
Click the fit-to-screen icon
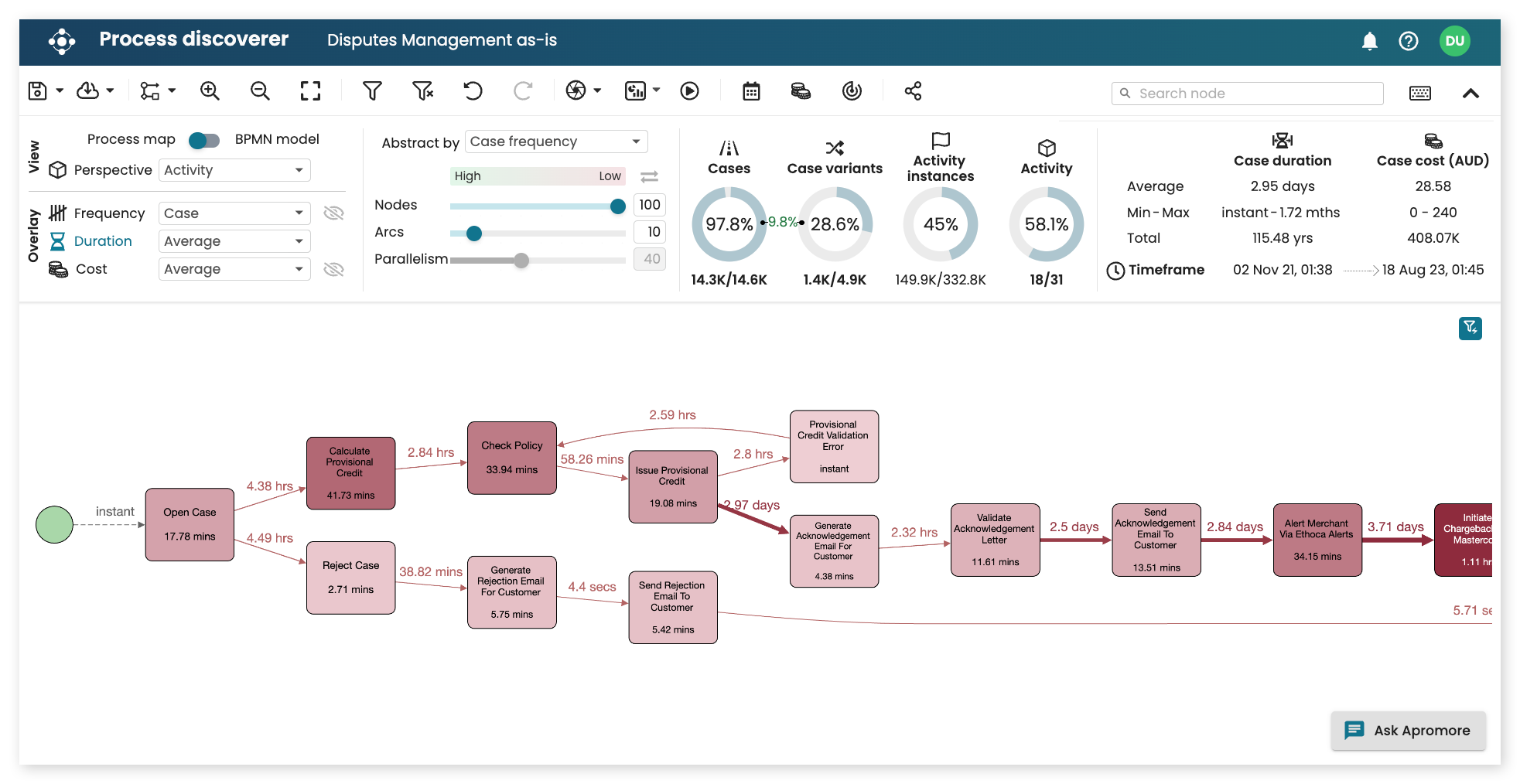click(x=310, y=90)
